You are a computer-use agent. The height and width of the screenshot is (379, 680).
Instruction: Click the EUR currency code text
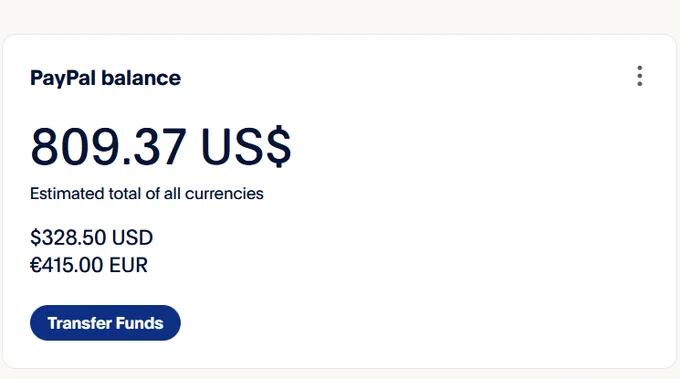point(129,265)
